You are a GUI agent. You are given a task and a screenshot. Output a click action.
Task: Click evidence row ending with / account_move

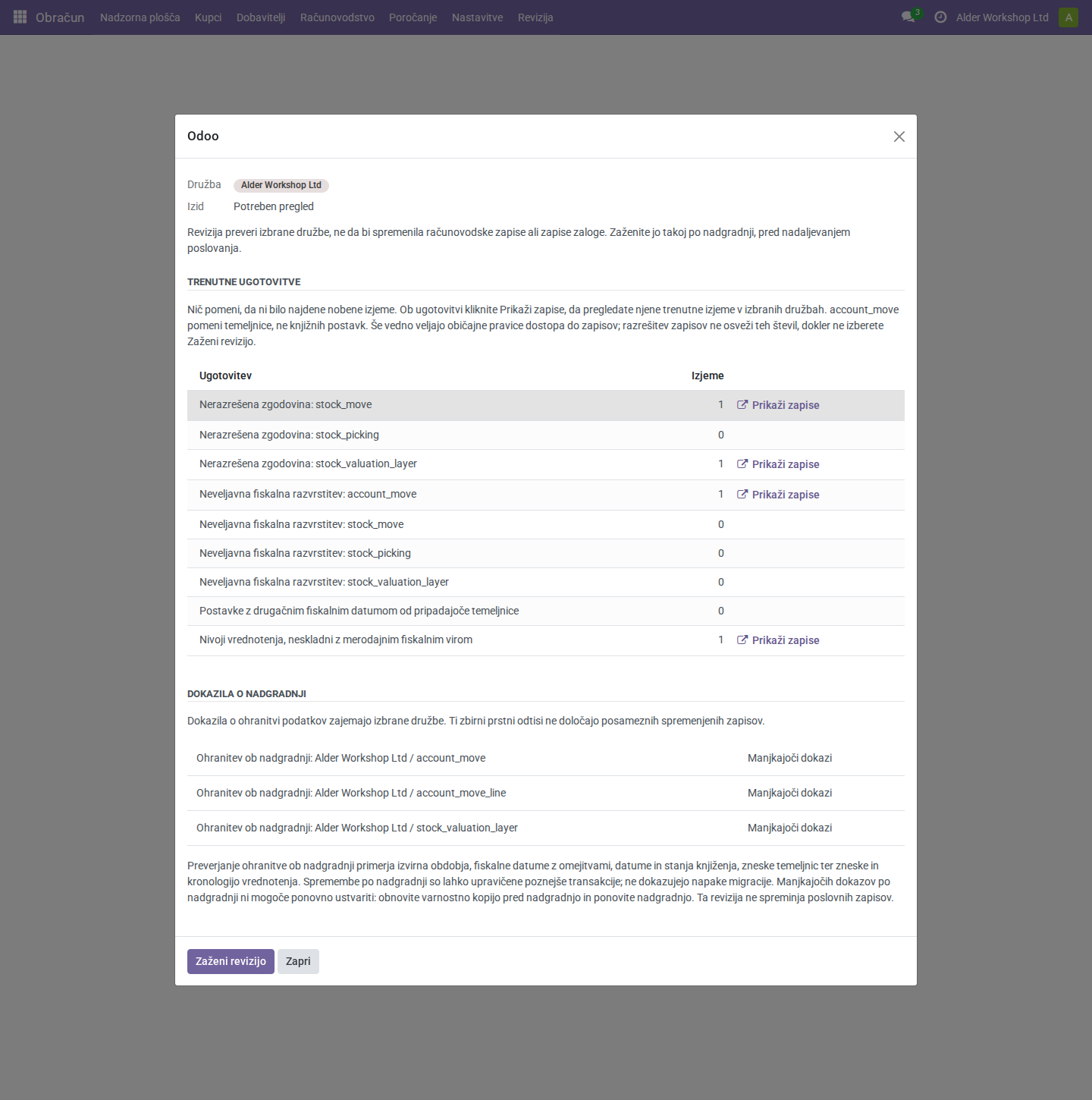pos(546,758)
